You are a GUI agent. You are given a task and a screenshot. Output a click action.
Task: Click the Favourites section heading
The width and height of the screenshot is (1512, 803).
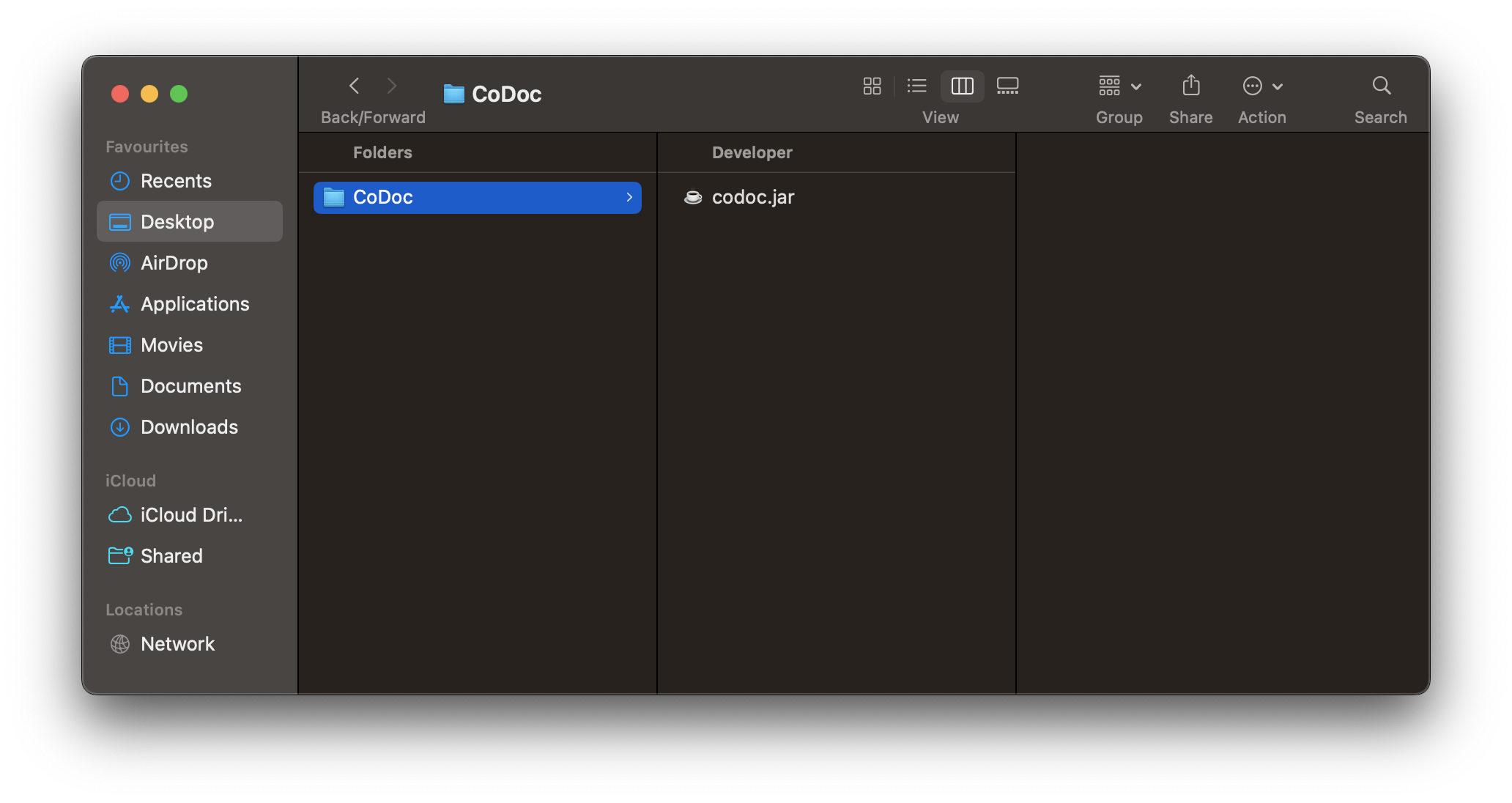[147, 147]
